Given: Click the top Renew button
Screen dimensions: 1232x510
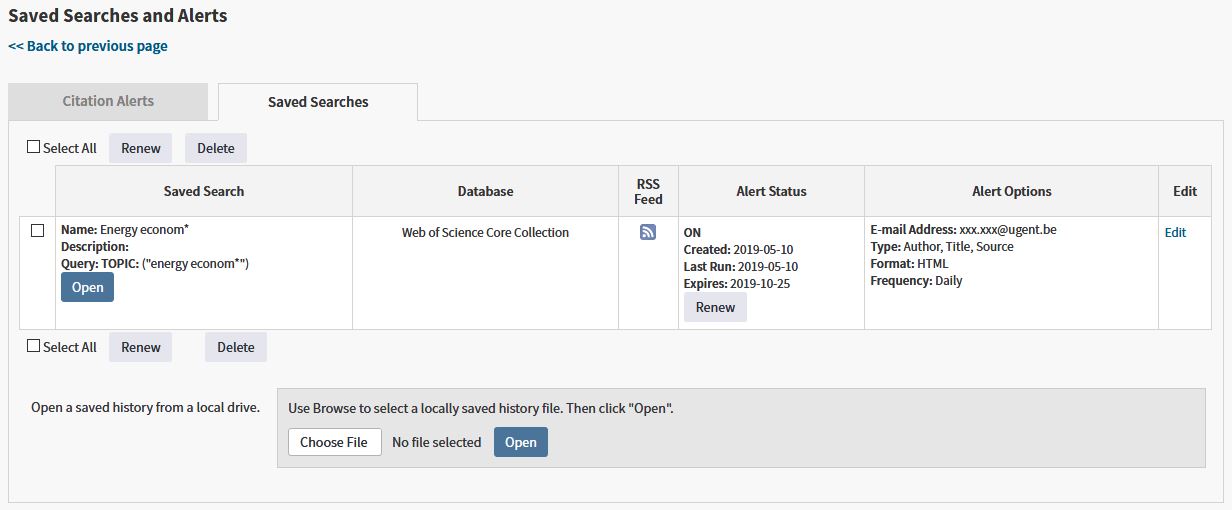Looking at the screenshot, I should pos(141,148).
